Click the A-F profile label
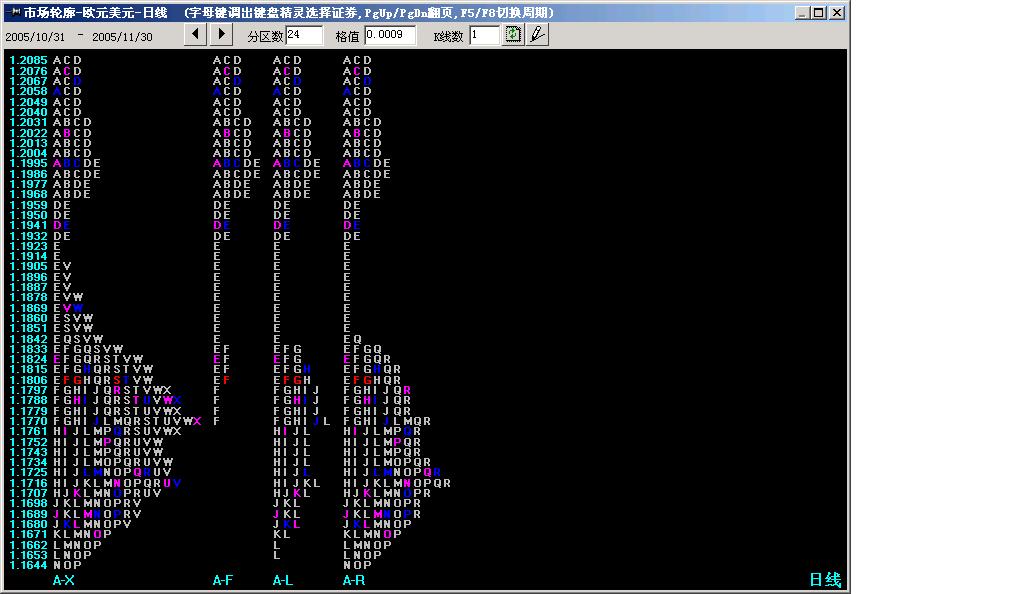1024x594 pixels. [x=223, y=580]
